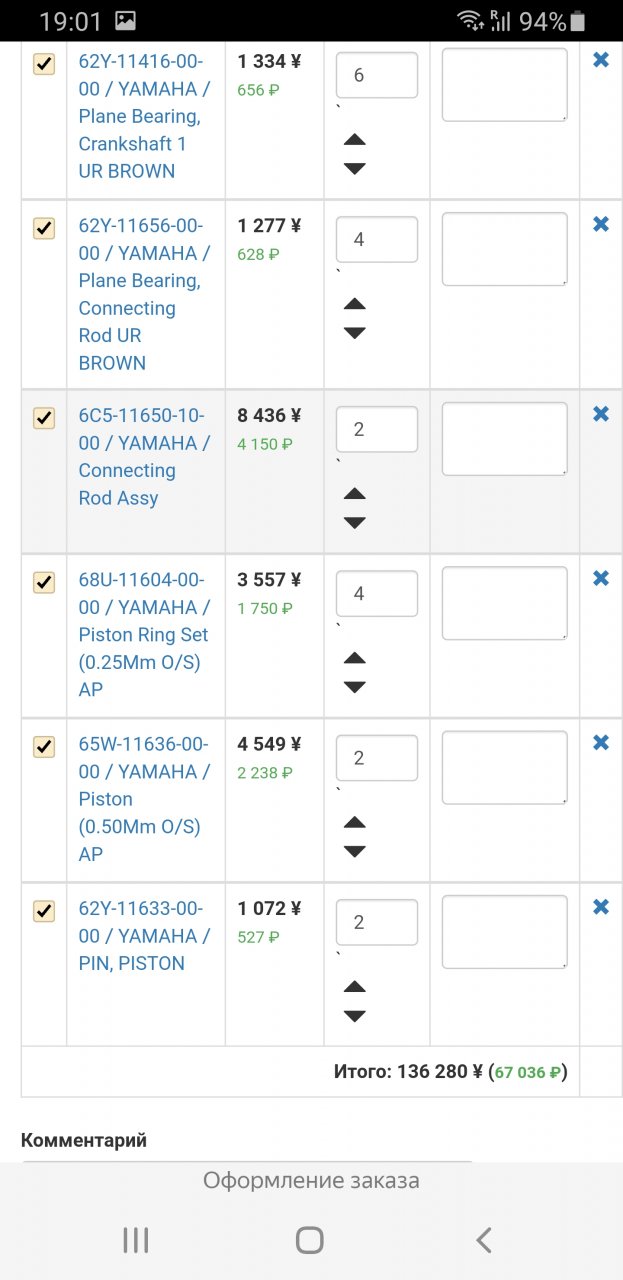Delete Connecting Rod Assy from cart

[x=601, y=414]
